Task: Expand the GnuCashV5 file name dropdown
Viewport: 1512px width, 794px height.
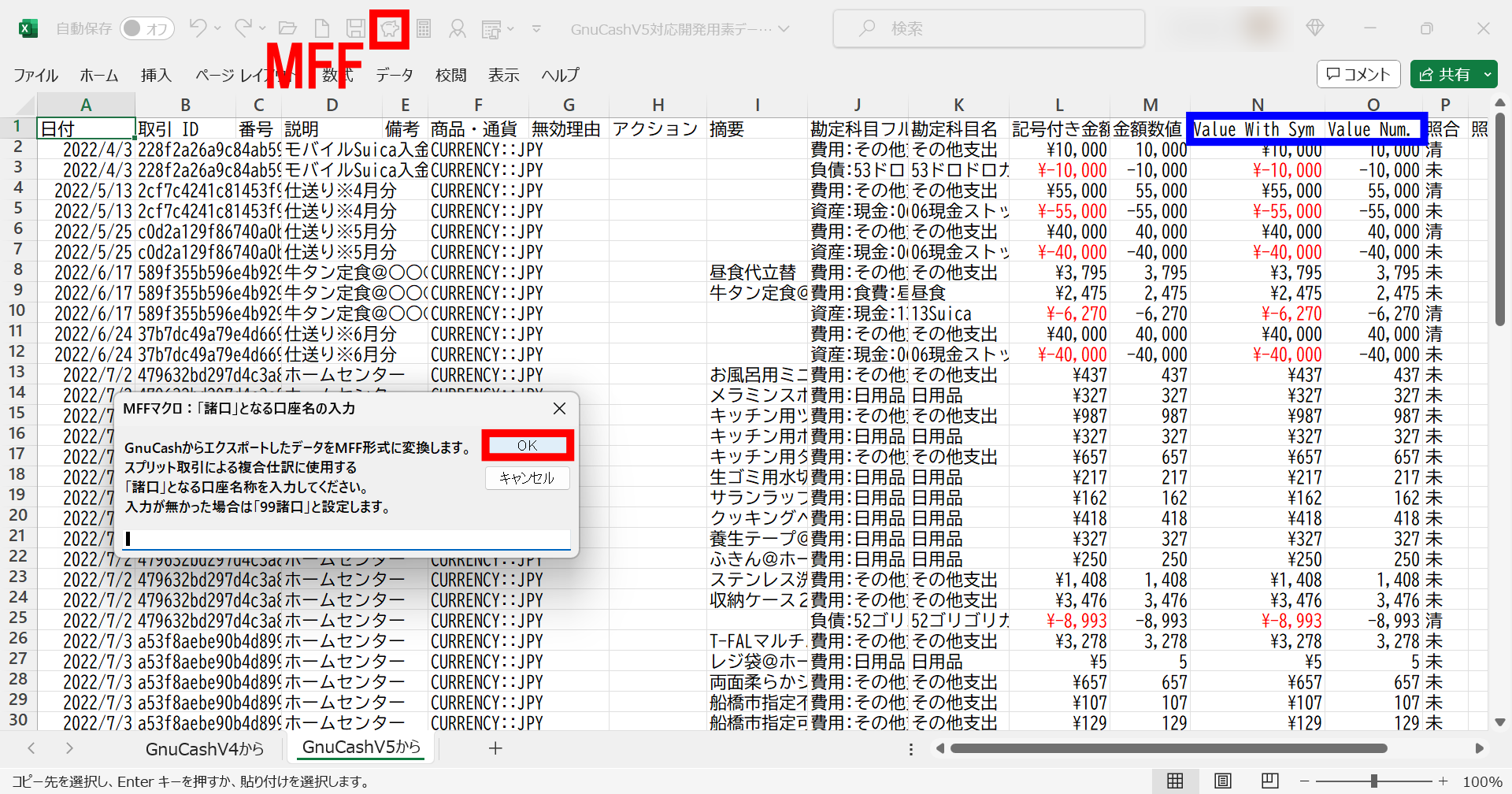Action: tap(784, 29)
